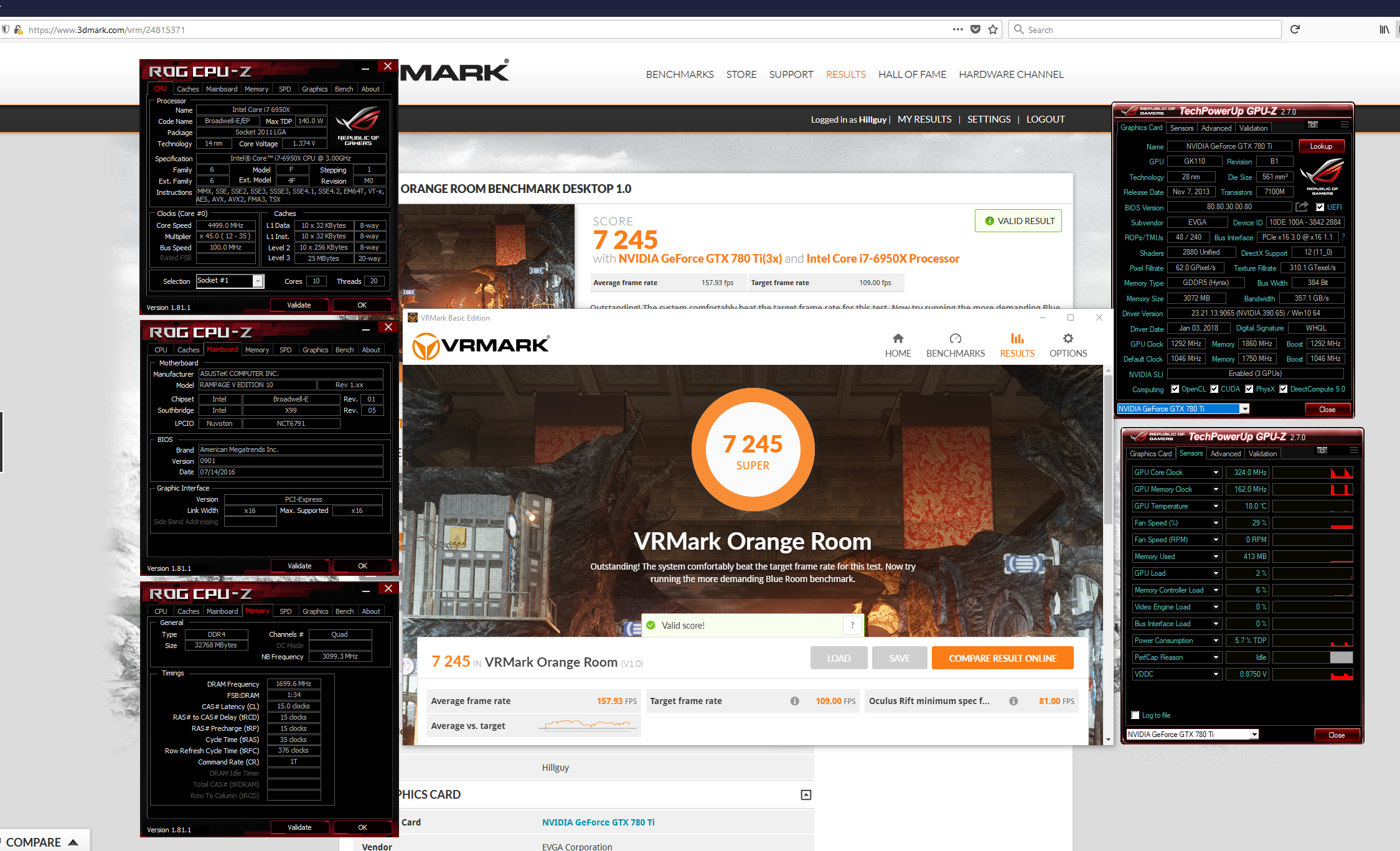This screenshot has height=851, width=1400.
Task: Open the GPU Memory Clock sensor dropdown
Action: (1216, 489)
